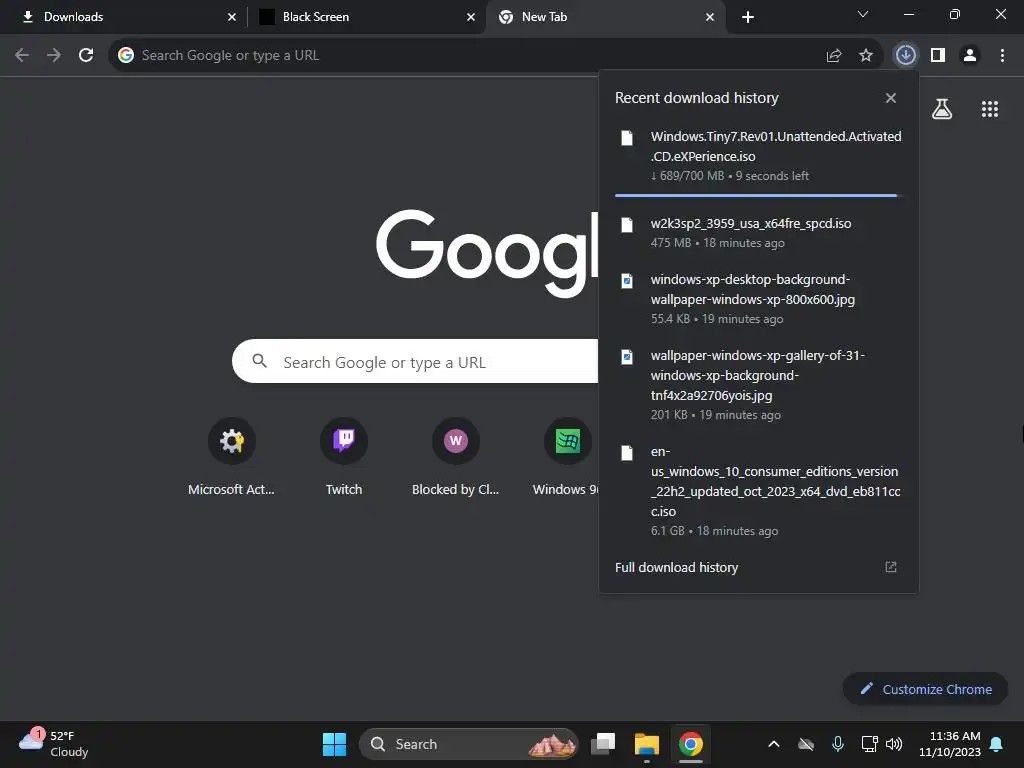Click the Customize Chrome button

(x=925, y=689)
